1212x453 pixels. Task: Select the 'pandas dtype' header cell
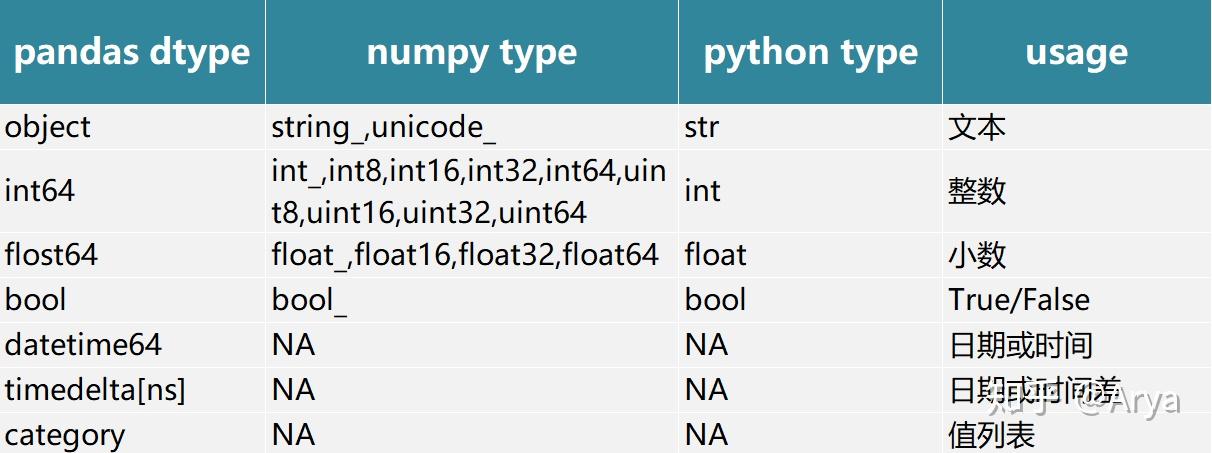pos(132,52)
